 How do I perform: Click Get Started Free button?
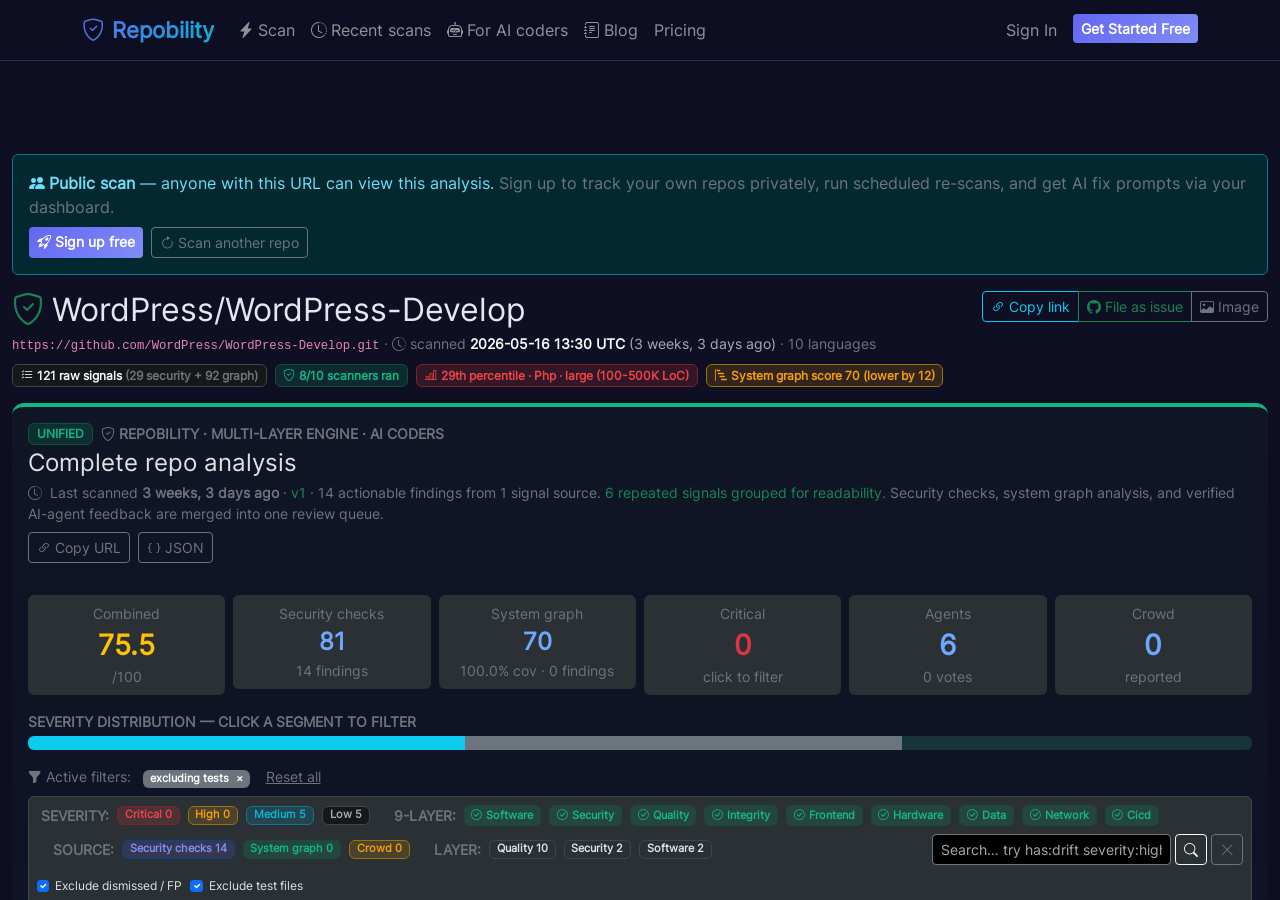click(x=1135, y=29)
